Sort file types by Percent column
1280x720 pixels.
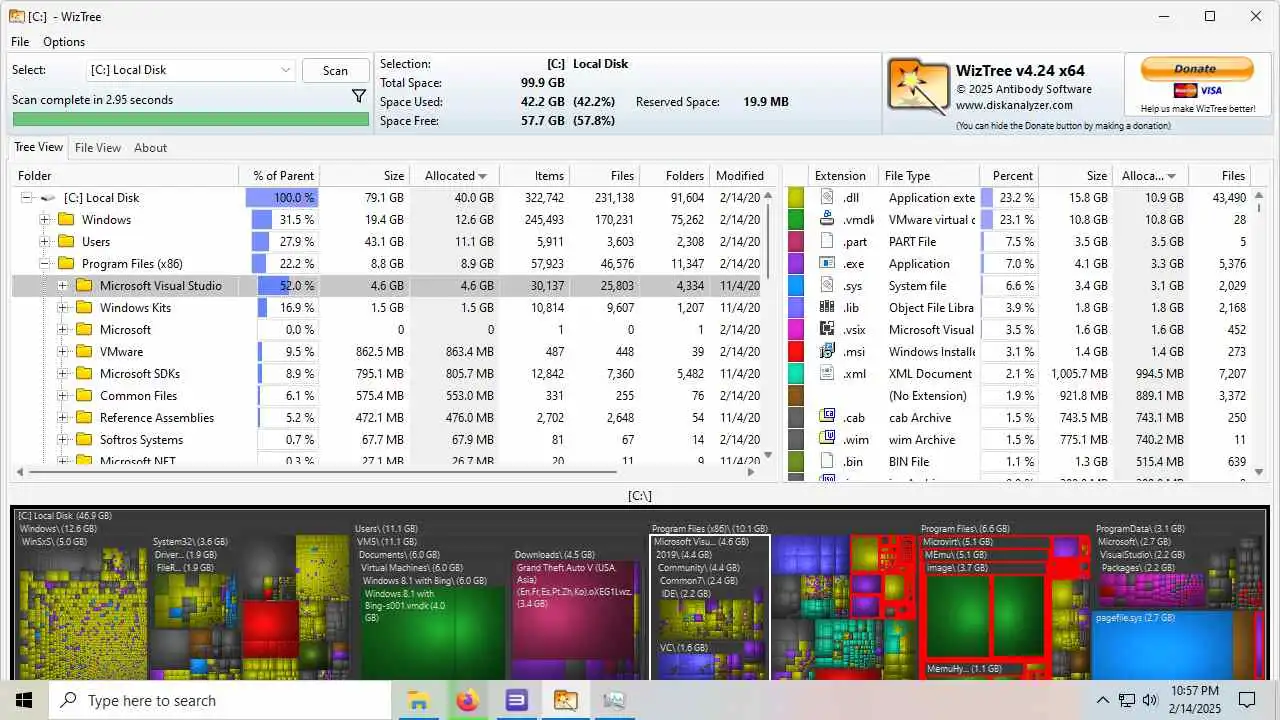1009,176
